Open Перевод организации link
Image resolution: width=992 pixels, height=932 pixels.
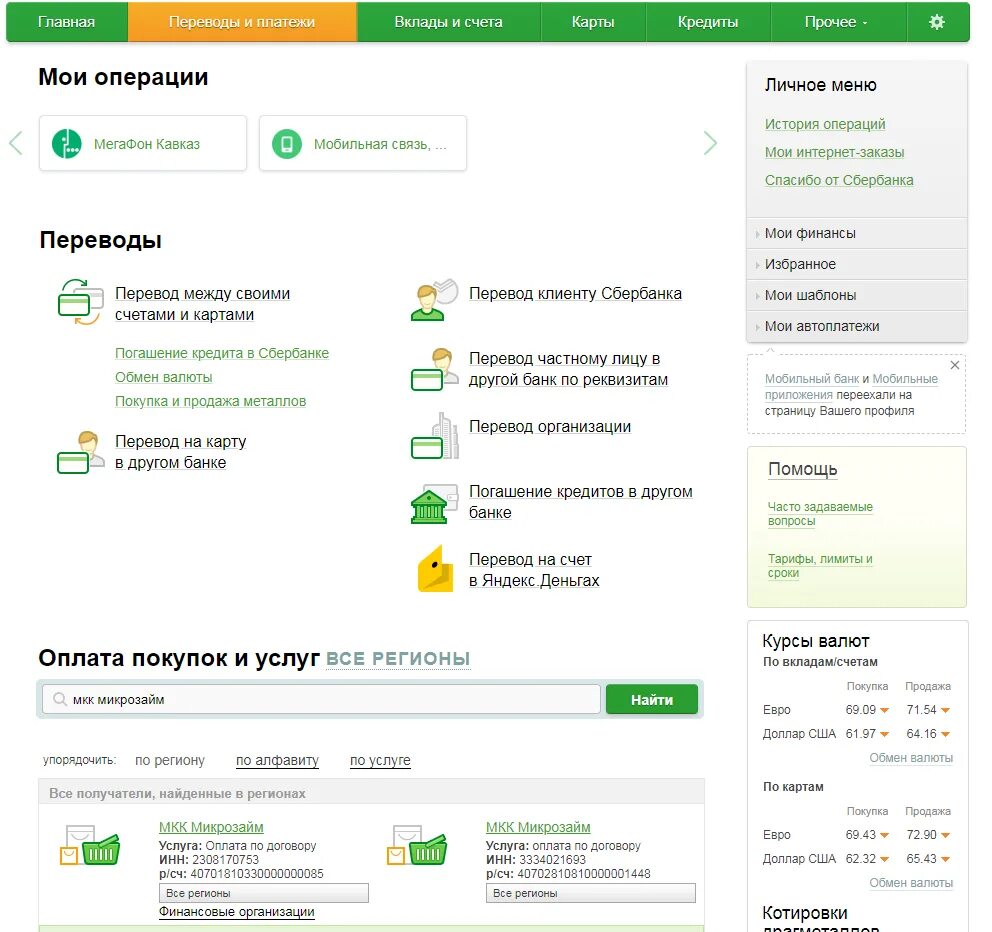[x=550, y=426]
